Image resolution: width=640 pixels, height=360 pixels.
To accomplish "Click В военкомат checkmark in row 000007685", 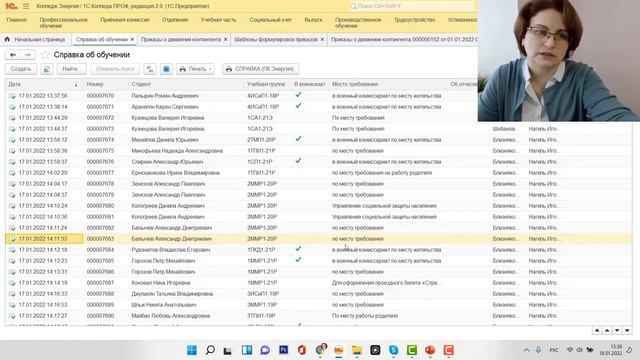I will coord(298,260).
